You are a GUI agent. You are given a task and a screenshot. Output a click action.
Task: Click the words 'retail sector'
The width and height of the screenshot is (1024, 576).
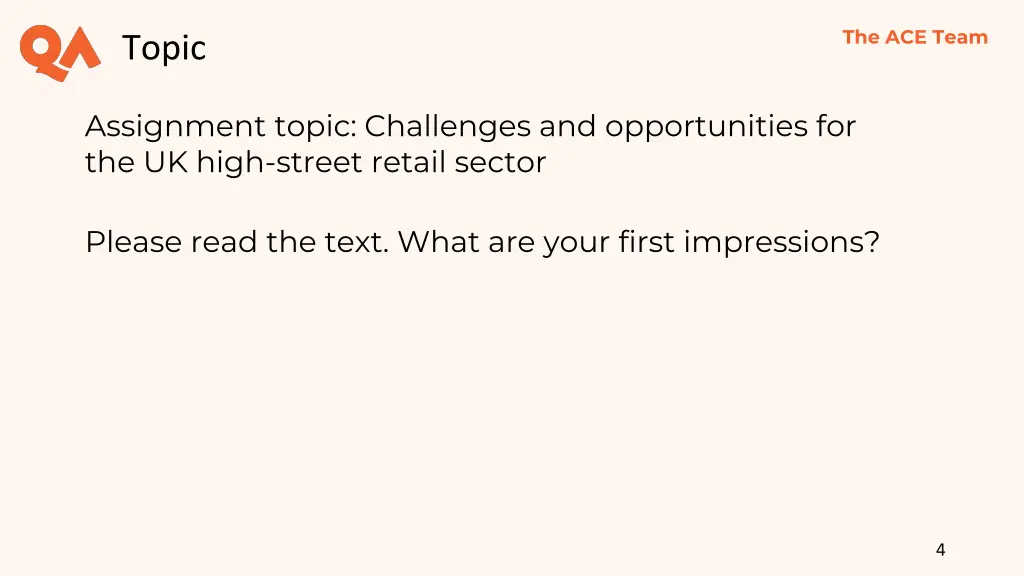point(458,162)
